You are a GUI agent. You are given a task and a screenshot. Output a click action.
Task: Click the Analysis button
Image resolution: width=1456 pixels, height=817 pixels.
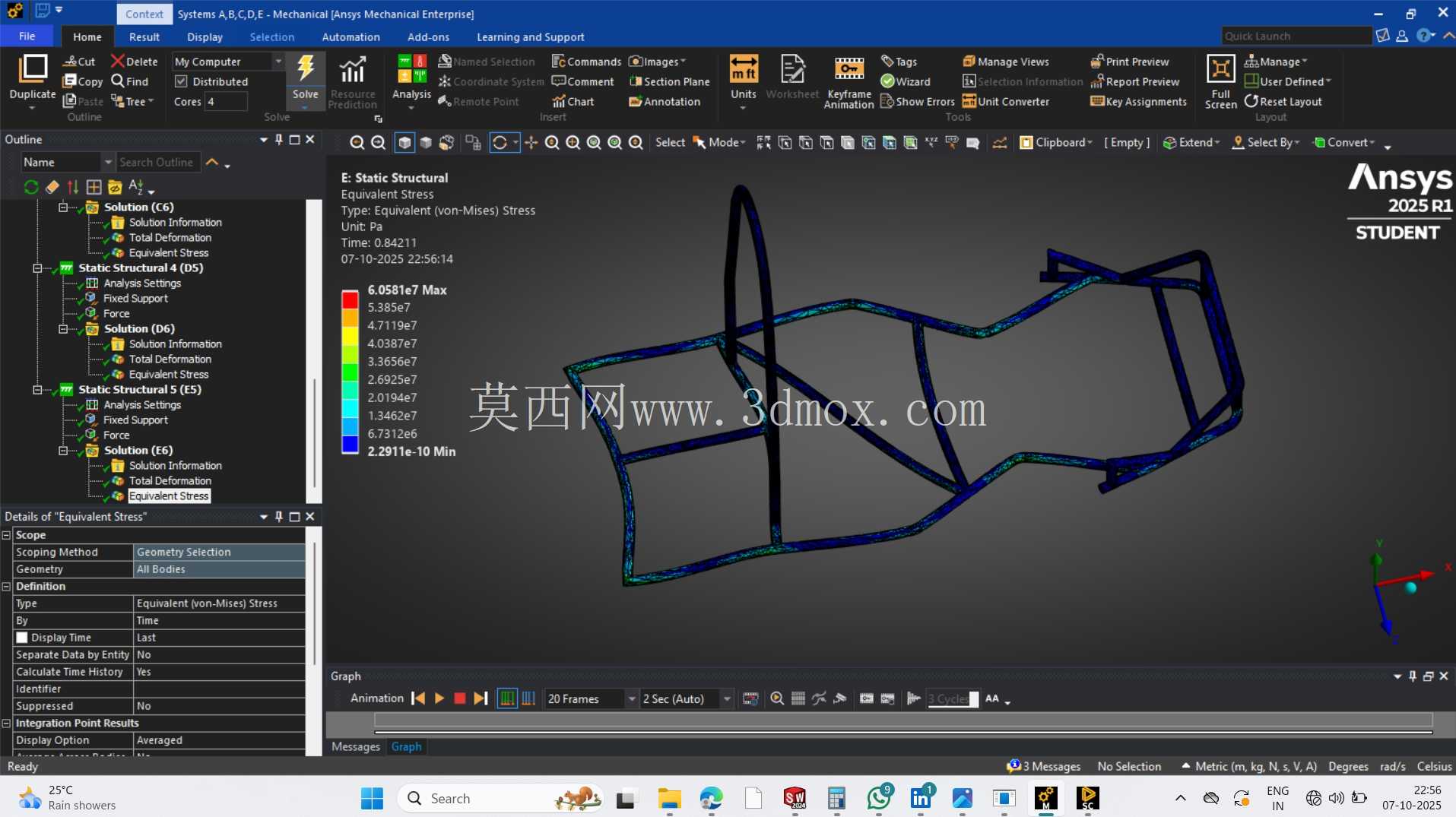(x=411, y=81)
